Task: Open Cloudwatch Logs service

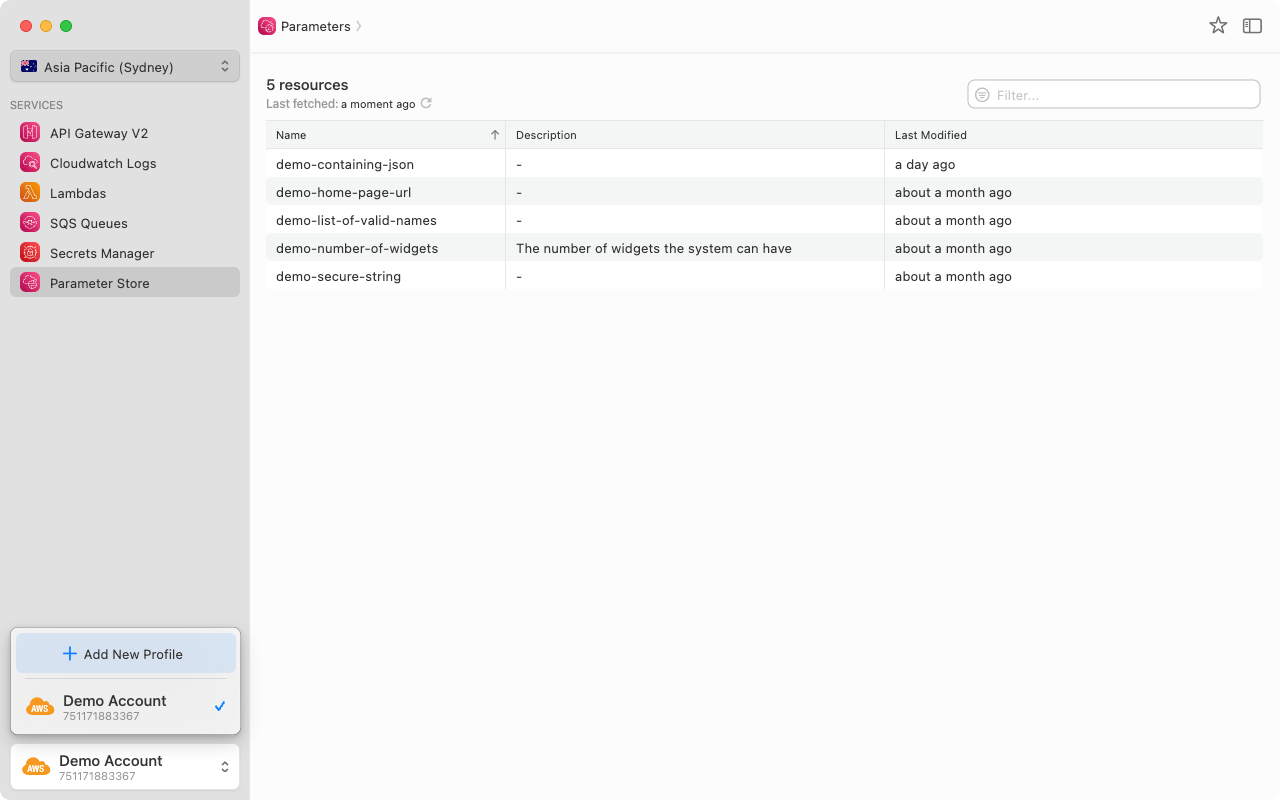Action: (125, 163)
